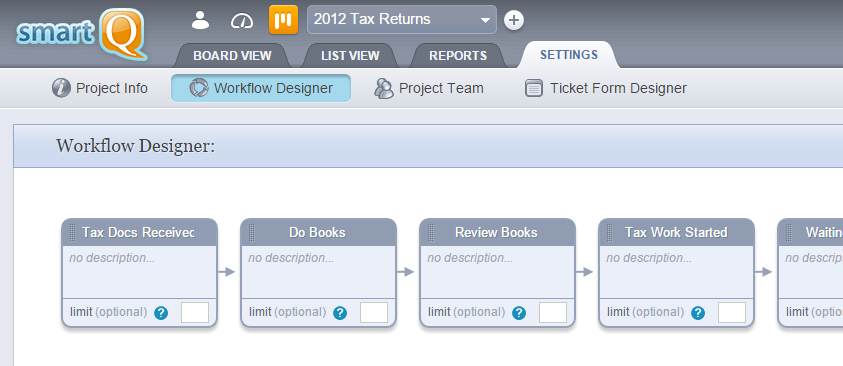Image resolution: width=843 pixels, height=366 pixels.
Task: Add a new project with plus button
Action: tap(514, 20)
